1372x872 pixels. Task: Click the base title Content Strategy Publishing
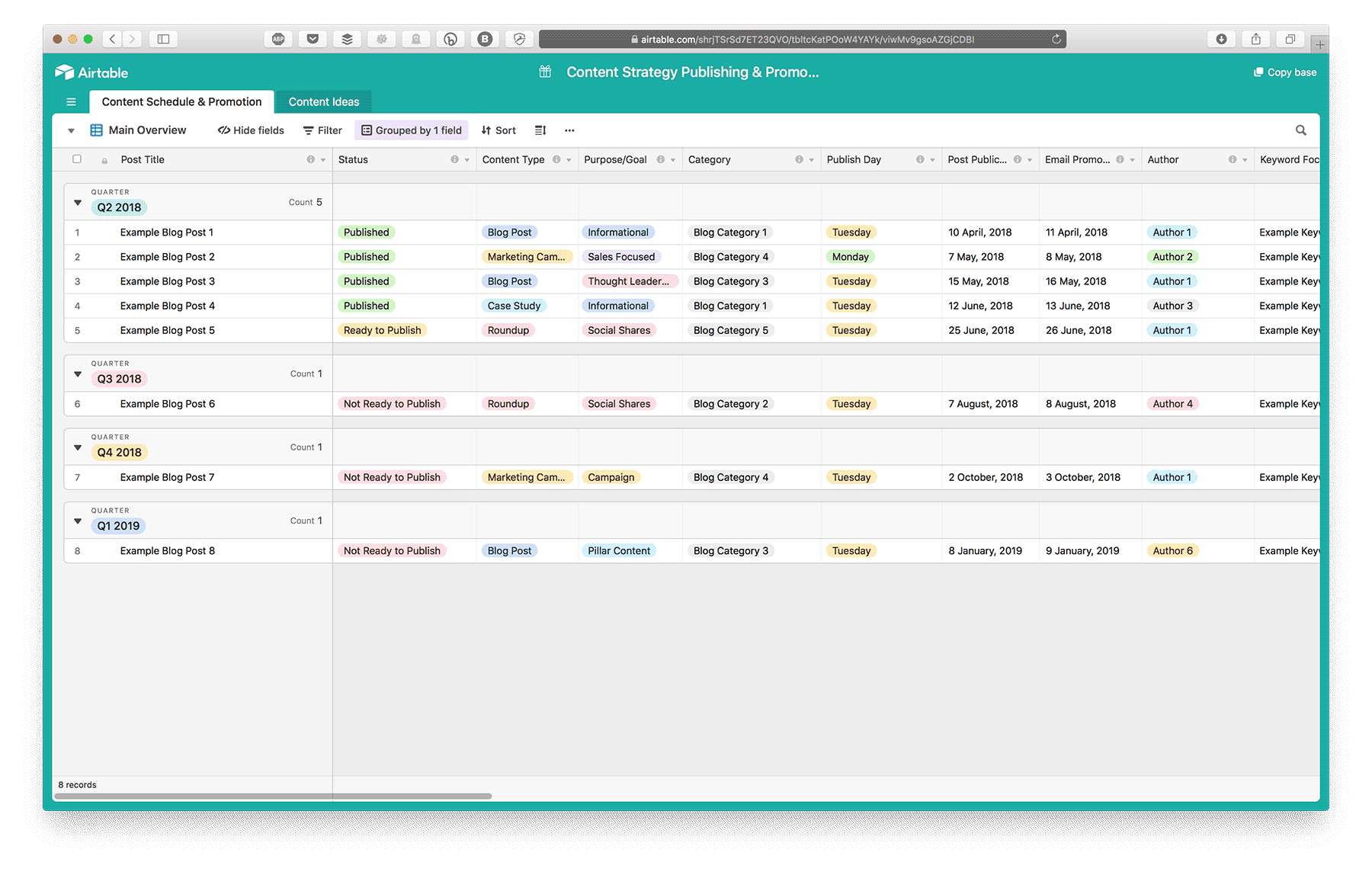click(x=692, y=72)
